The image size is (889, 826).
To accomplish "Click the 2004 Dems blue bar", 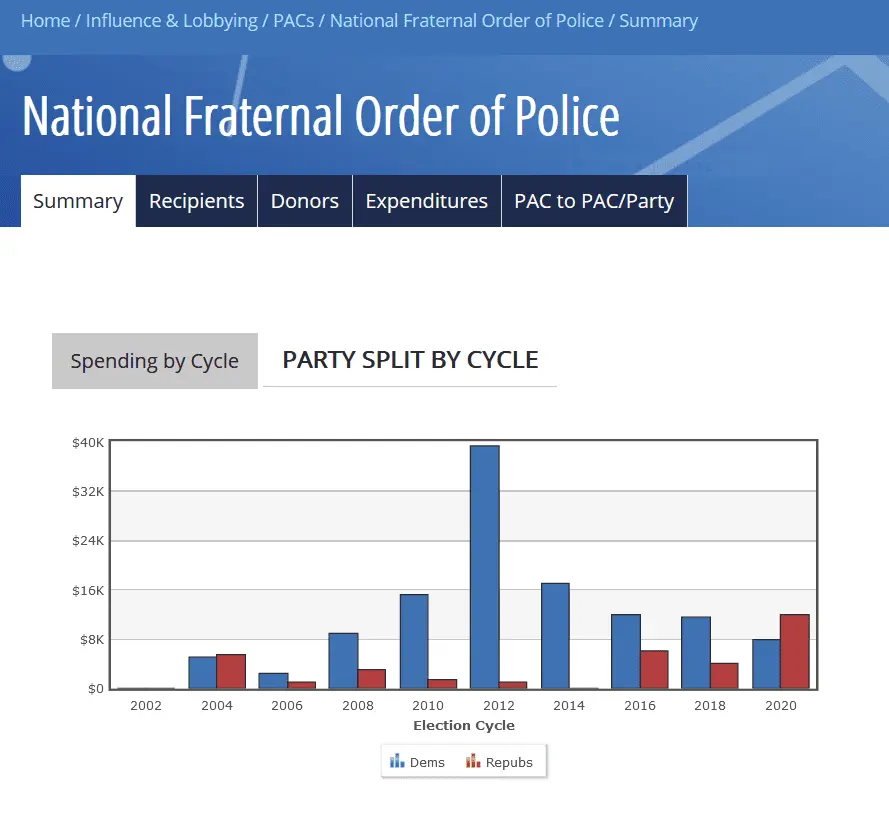I will click(202, 673).
